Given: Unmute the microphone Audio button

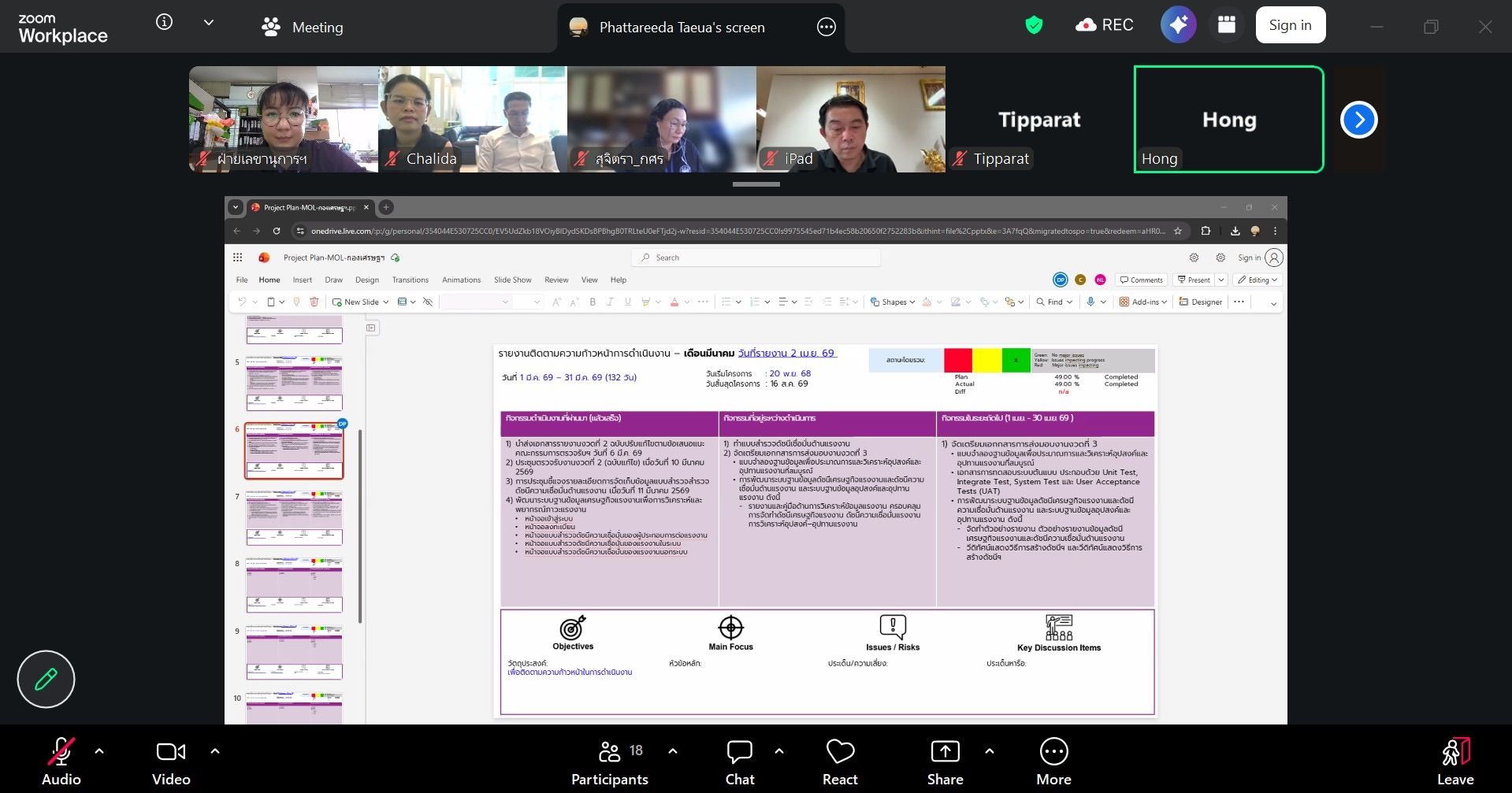Looking at the screenshot, I should tap(61, 762).
